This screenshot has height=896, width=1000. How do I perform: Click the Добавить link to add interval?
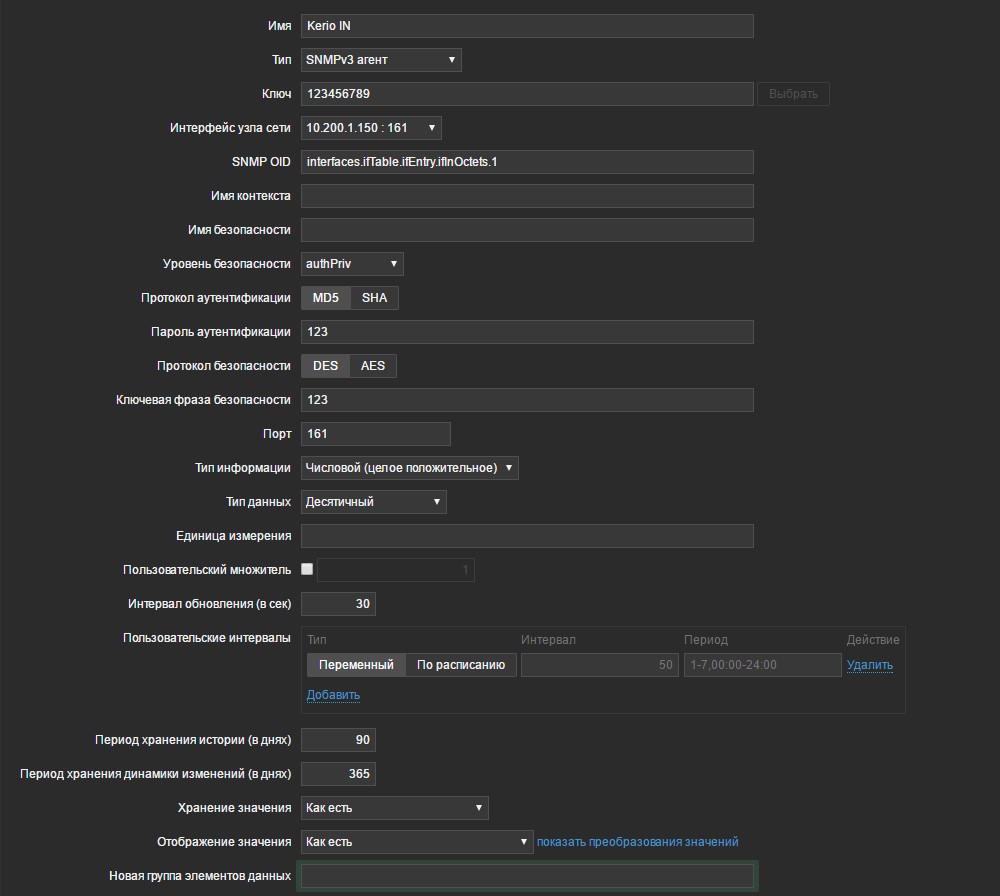tap(333, 694)
